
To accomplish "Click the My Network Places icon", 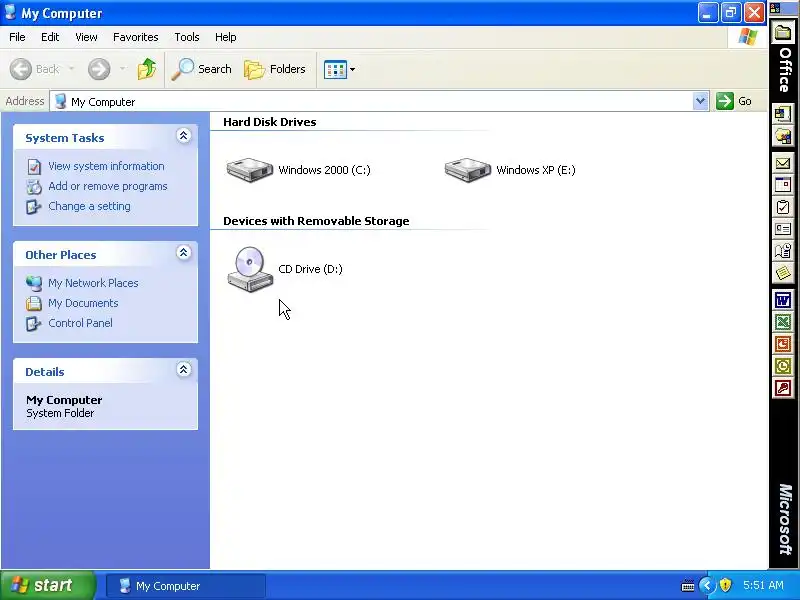I will 34,283.
